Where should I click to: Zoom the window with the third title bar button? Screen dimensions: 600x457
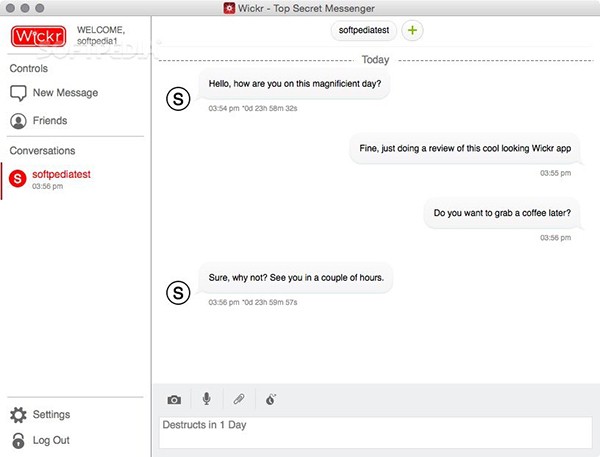pyautogui.click(x=39, y=8)
